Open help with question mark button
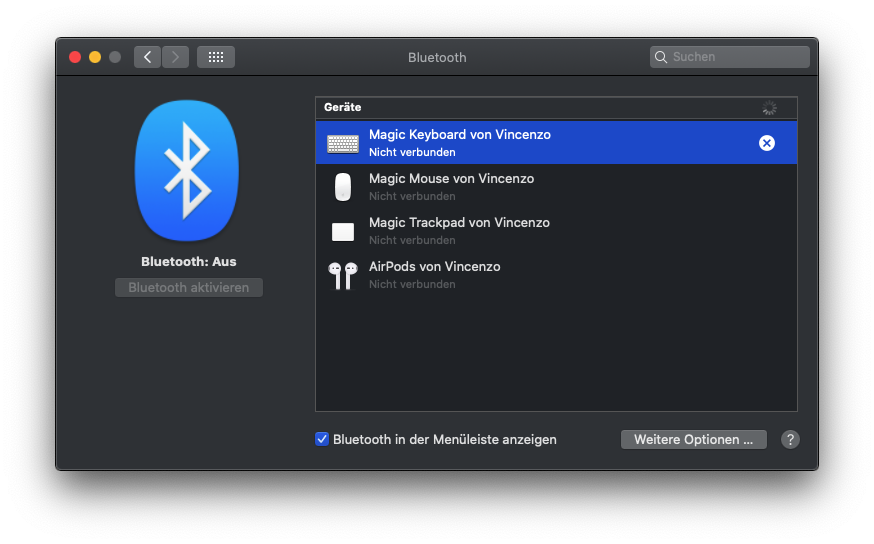 coord(790,440)
